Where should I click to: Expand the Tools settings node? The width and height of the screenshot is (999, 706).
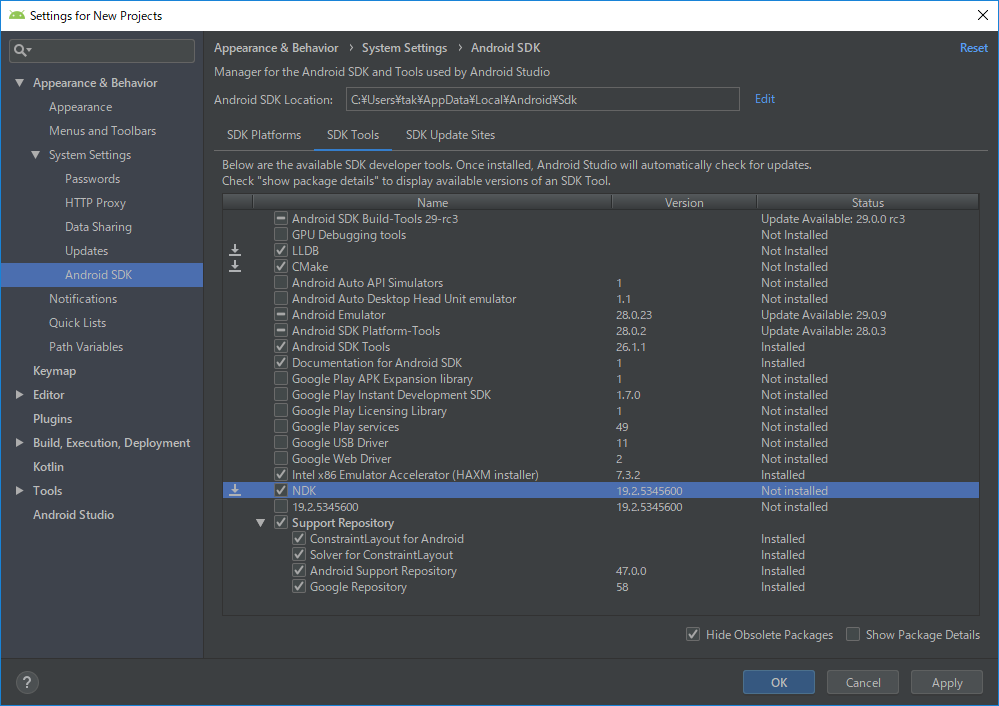pos(20,490)
